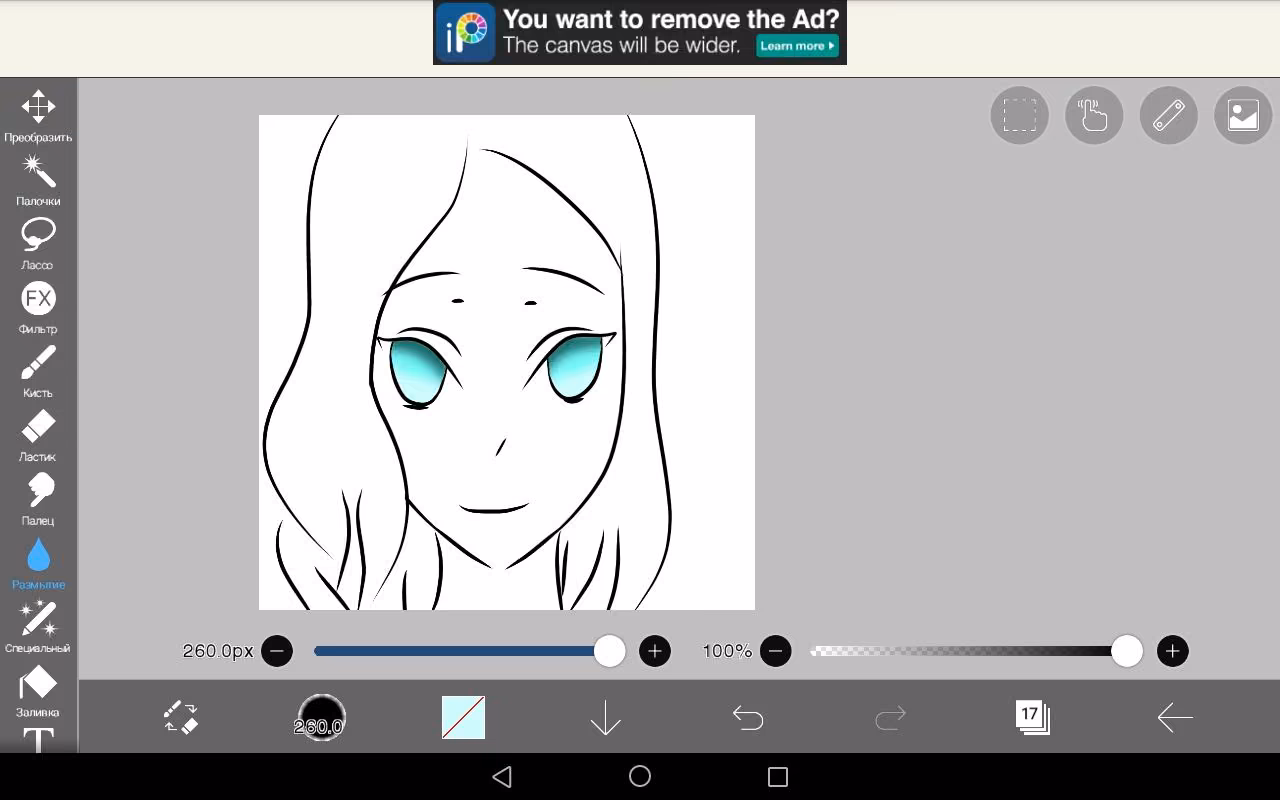The width and height of the screenshot is (1280, 800).
Task: Open the layers panel showing 17
Action: [x=1032, y=717]
